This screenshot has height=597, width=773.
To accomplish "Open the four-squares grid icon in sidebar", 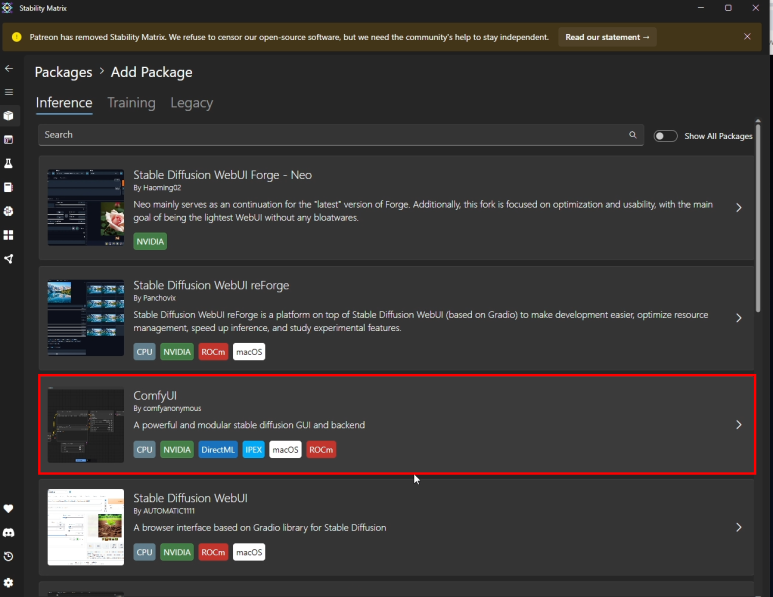I will click(x=9, y=235).
